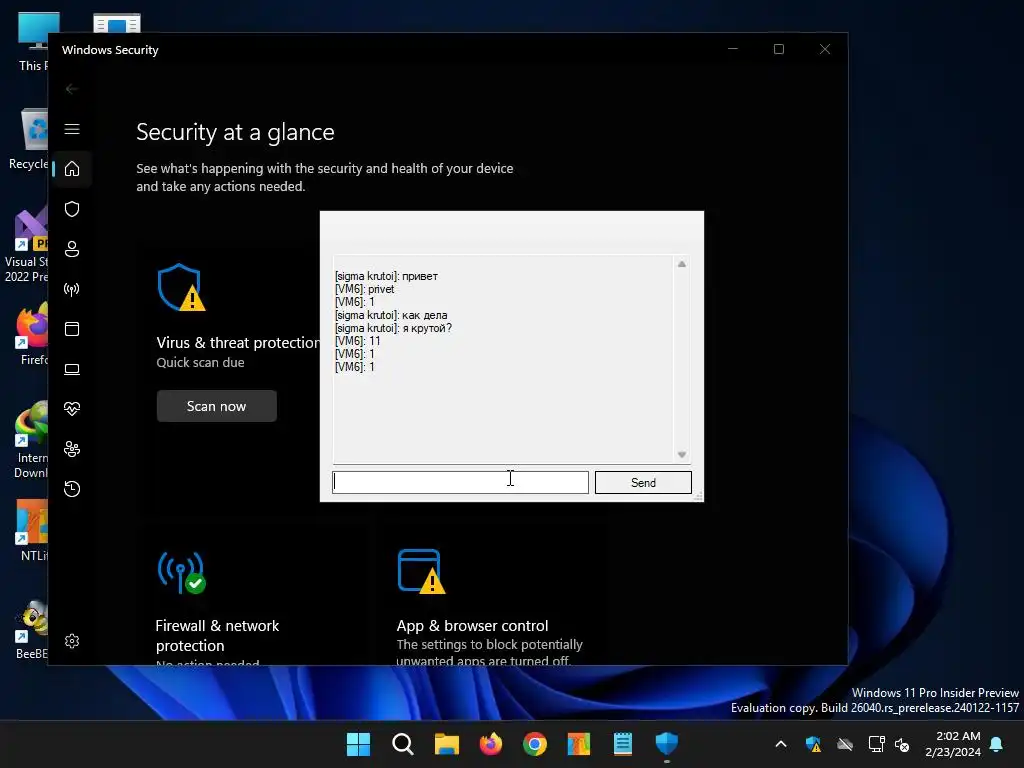Open the notification bell
The image size is (1024, 768).
(997, 744)
